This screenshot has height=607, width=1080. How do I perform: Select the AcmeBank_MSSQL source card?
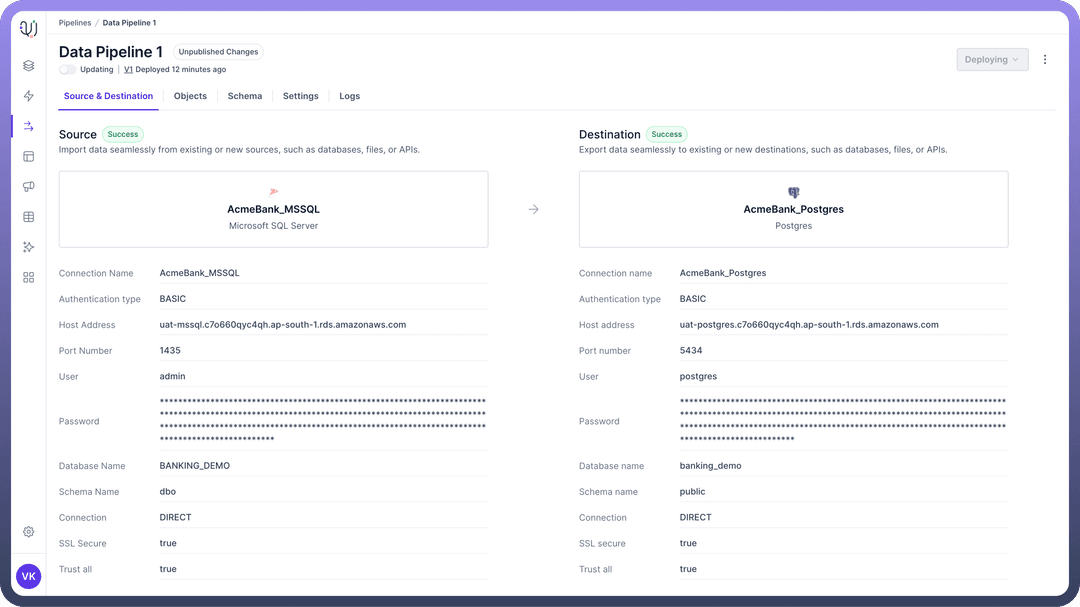click(x=273, y=209)
